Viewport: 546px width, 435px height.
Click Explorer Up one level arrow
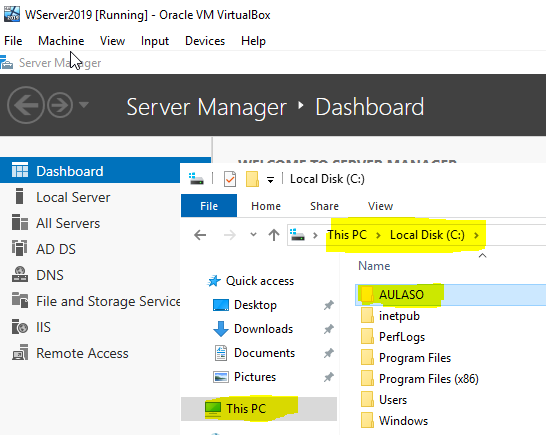[x=274, y=235]
